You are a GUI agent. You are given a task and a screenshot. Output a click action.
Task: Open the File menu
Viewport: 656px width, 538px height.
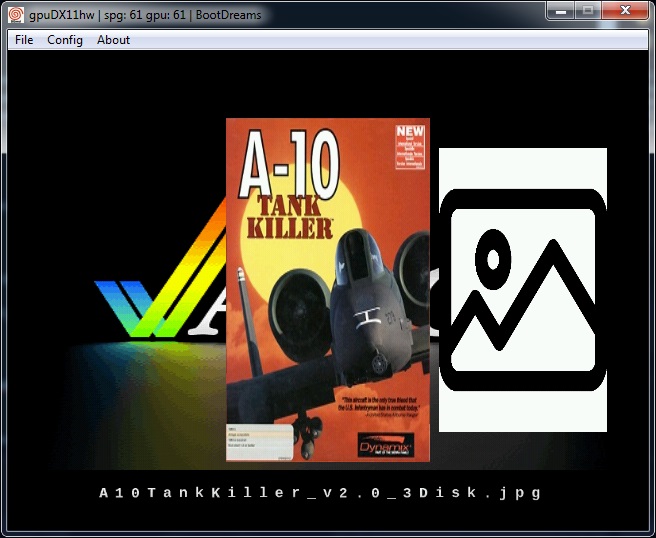[24, 40]
